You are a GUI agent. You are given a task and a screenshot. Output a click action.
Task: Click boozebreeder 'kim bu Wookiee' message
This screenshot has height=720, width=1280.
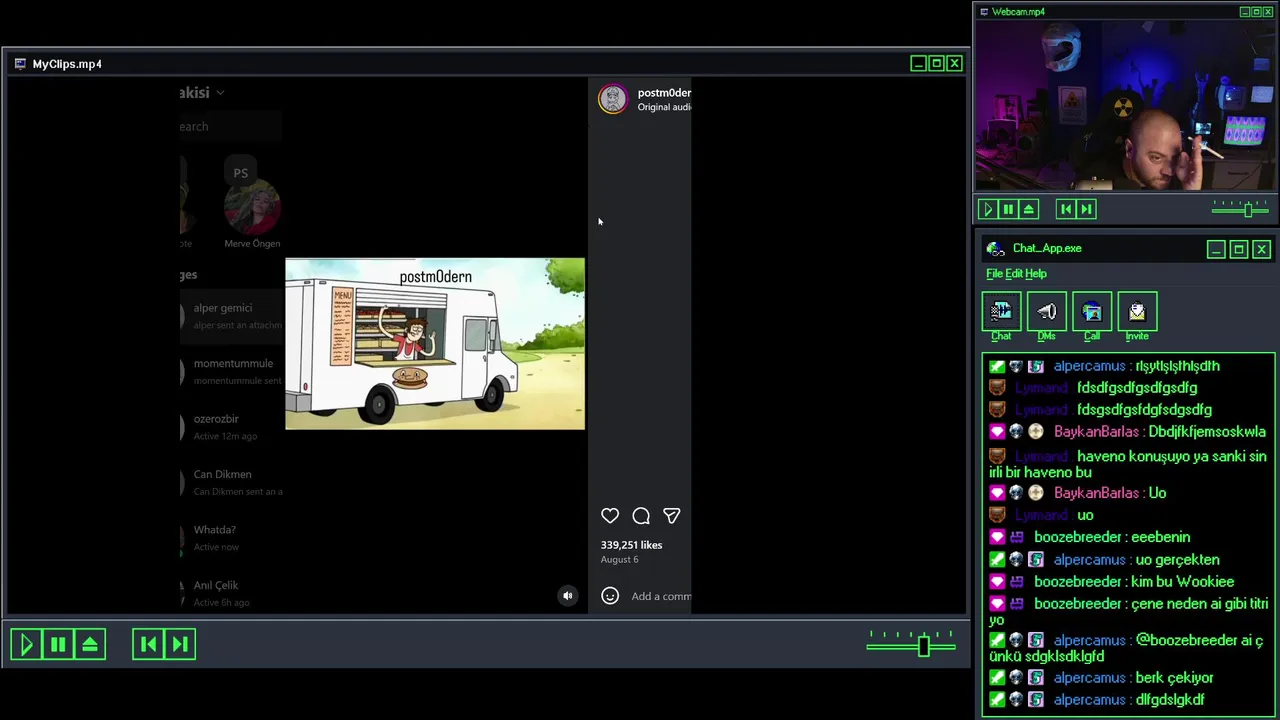click(1111, 582)
